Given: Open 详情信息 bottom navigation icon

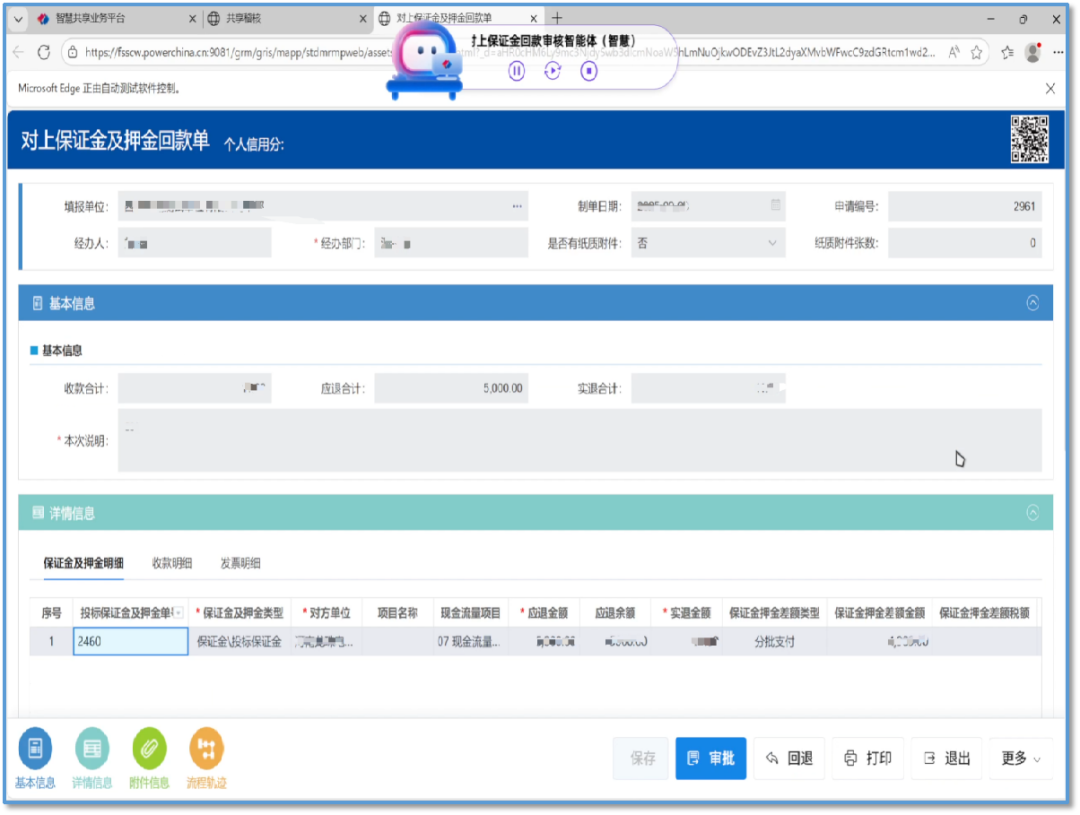Looking at the screenshot, I should point(92,758).
